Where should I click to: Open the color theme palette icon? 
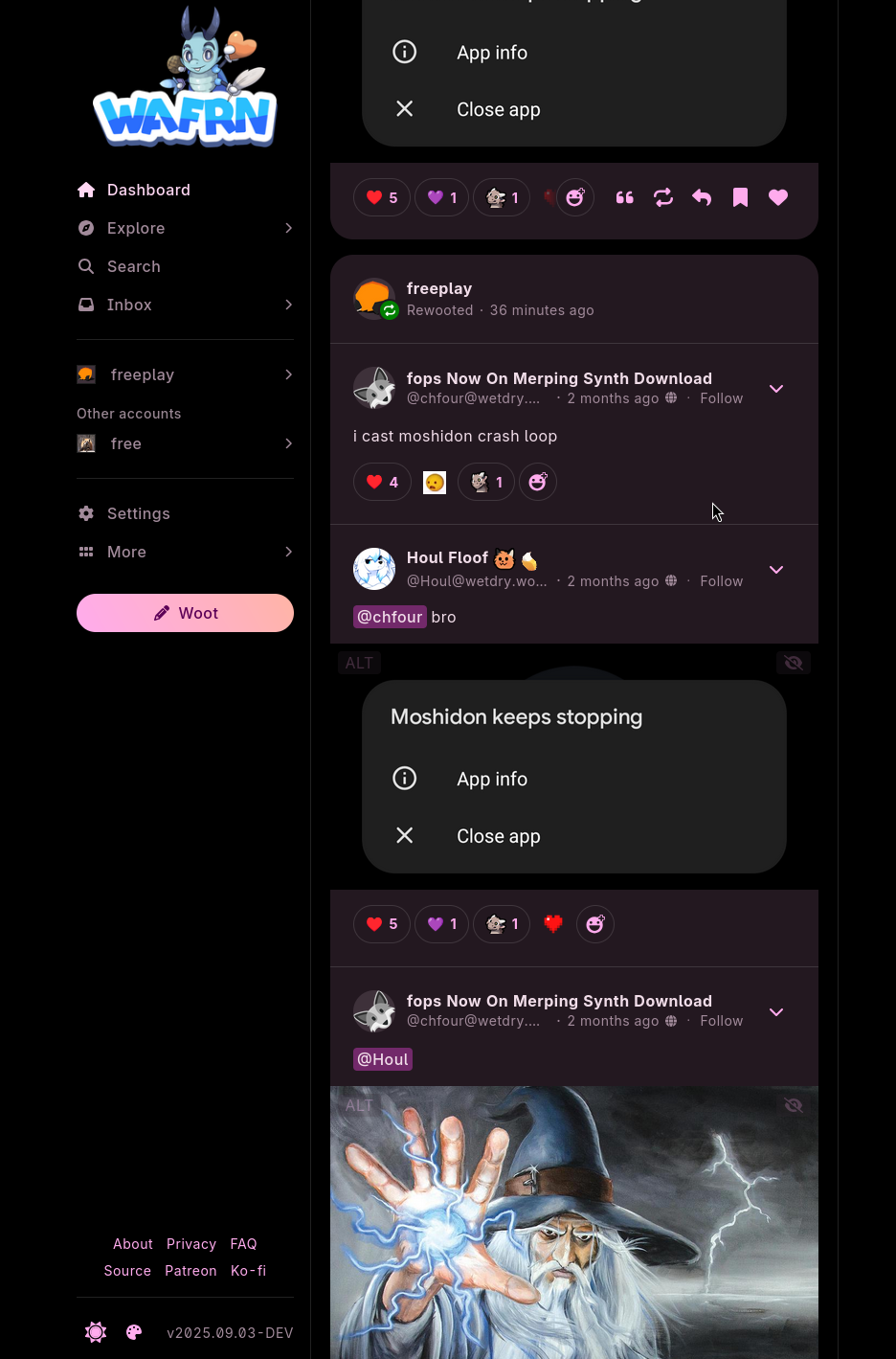[x=134, y=1332]
